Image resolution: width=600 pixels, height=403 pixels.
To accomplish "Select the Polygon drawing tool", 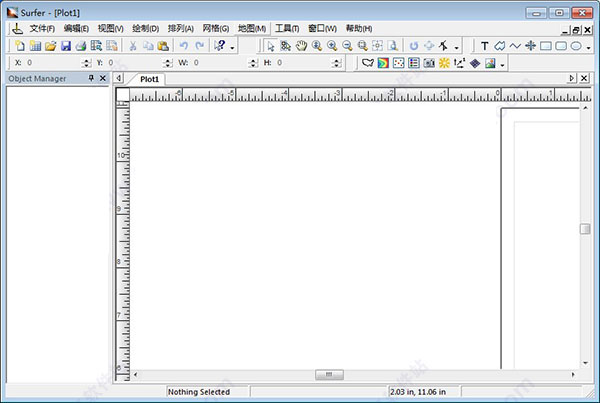I will click(499, 46).
